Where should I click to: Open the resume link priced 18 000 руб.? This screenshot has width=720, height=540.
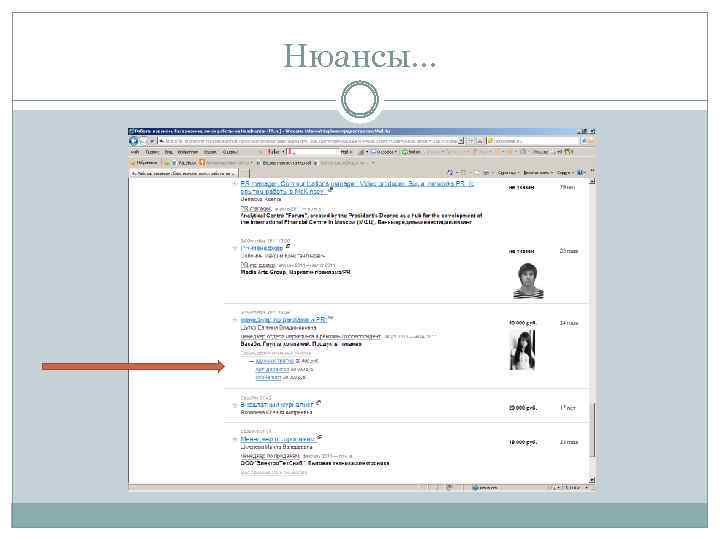click(277, 439)
